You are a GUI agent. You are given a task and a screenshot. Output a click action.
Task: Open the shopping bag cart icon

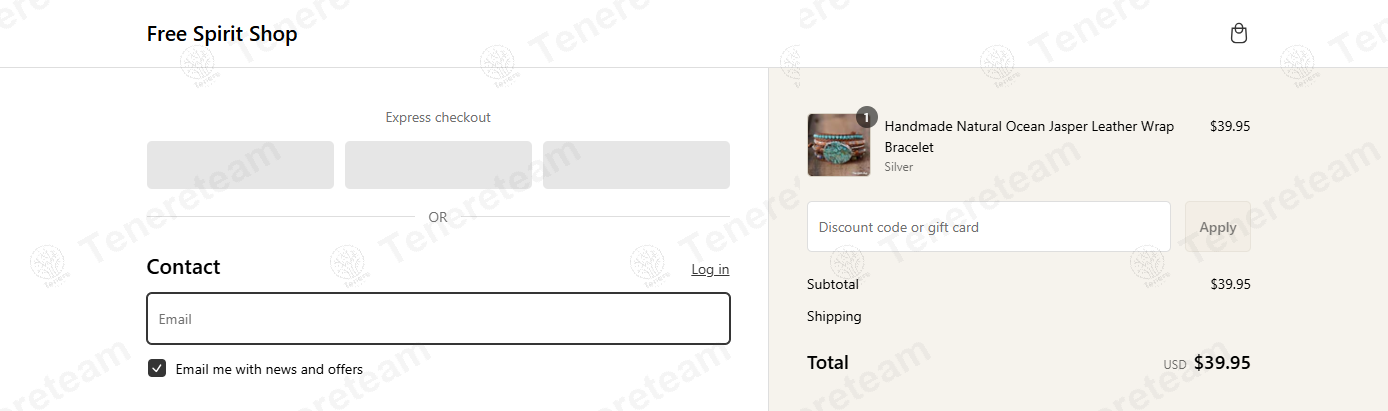(x=1238, y=34)
